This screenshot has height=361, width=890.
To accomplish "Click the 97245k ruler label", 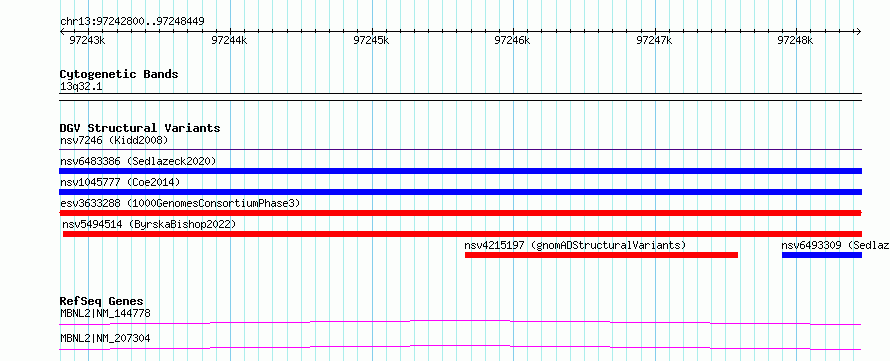I will 371,40.
